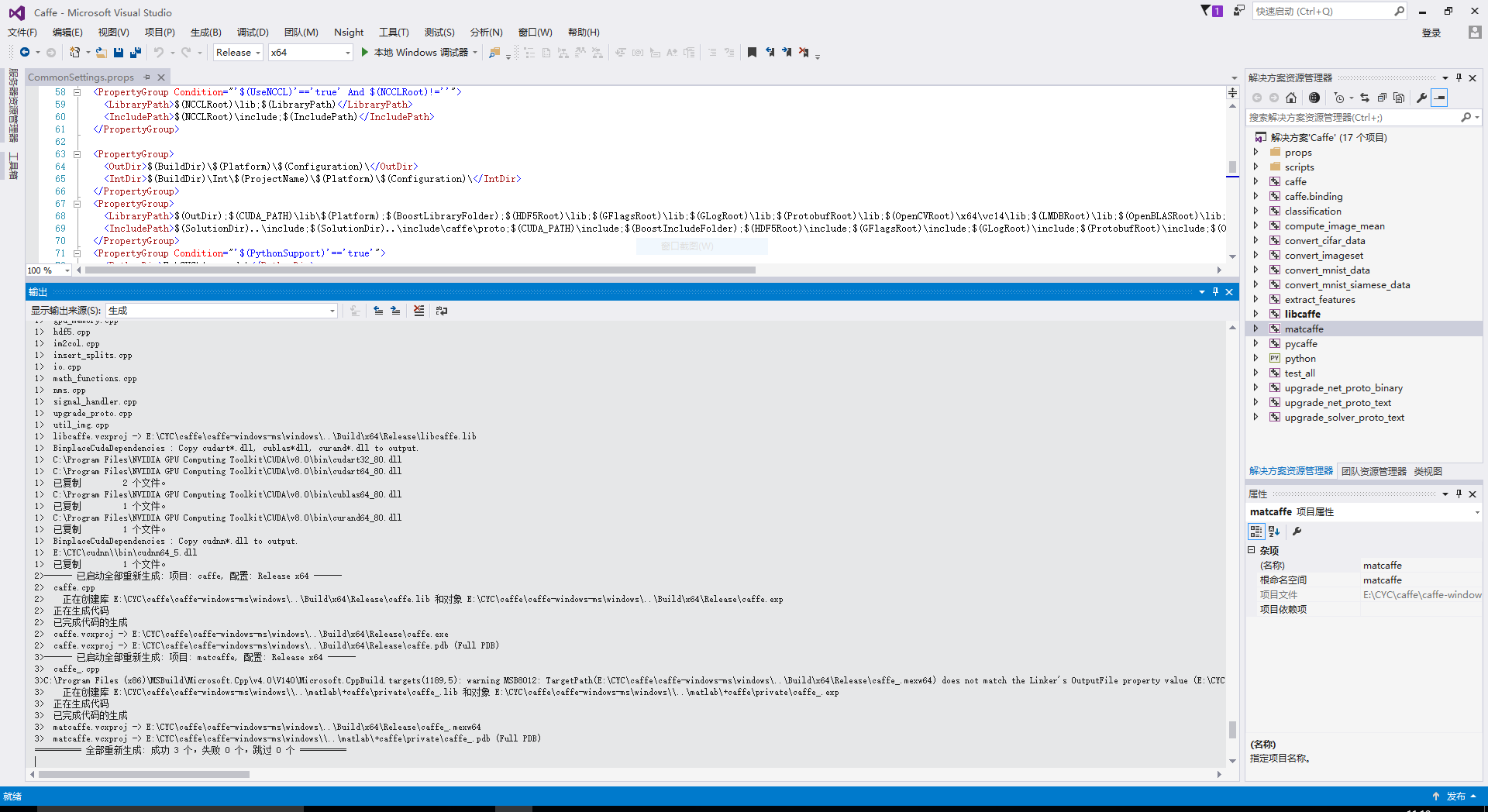Viewport: 1488px width, 812px height.
Task: Click the Sync with Active Document icon
Action: (1363, 98)
